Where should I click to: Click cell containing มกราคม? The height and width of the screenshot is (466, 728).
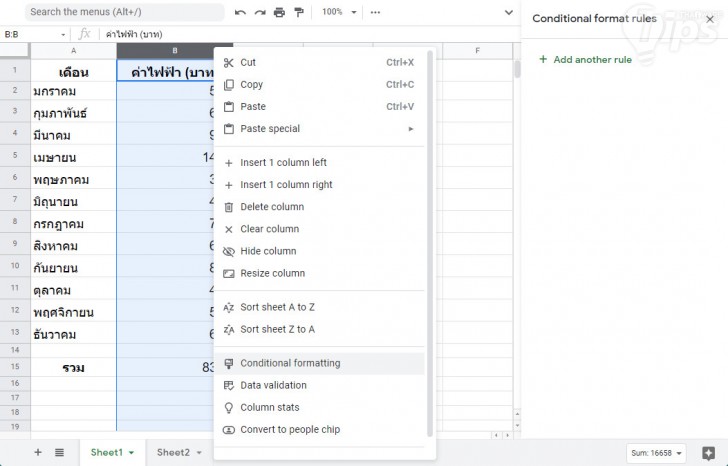[x=73, y=91]
